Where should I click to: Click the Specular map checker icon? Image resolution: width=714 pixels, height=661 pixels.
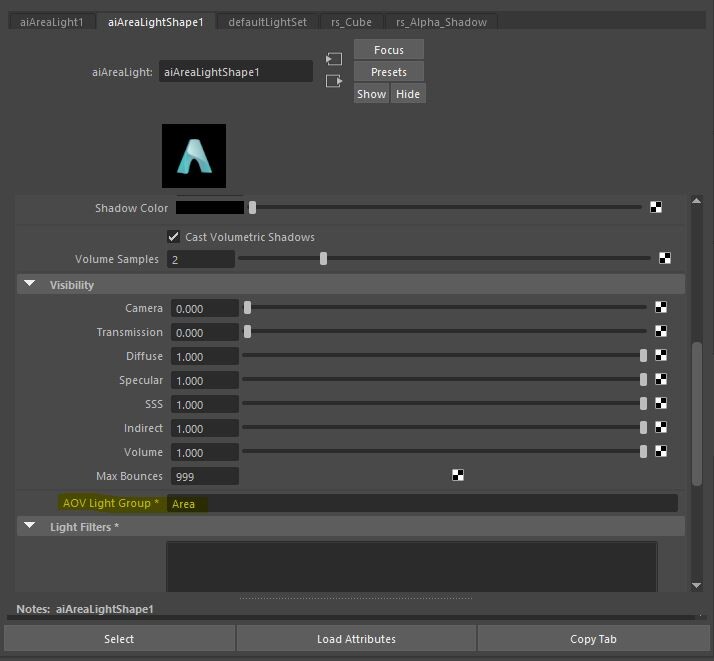click(x=661, y=379)
